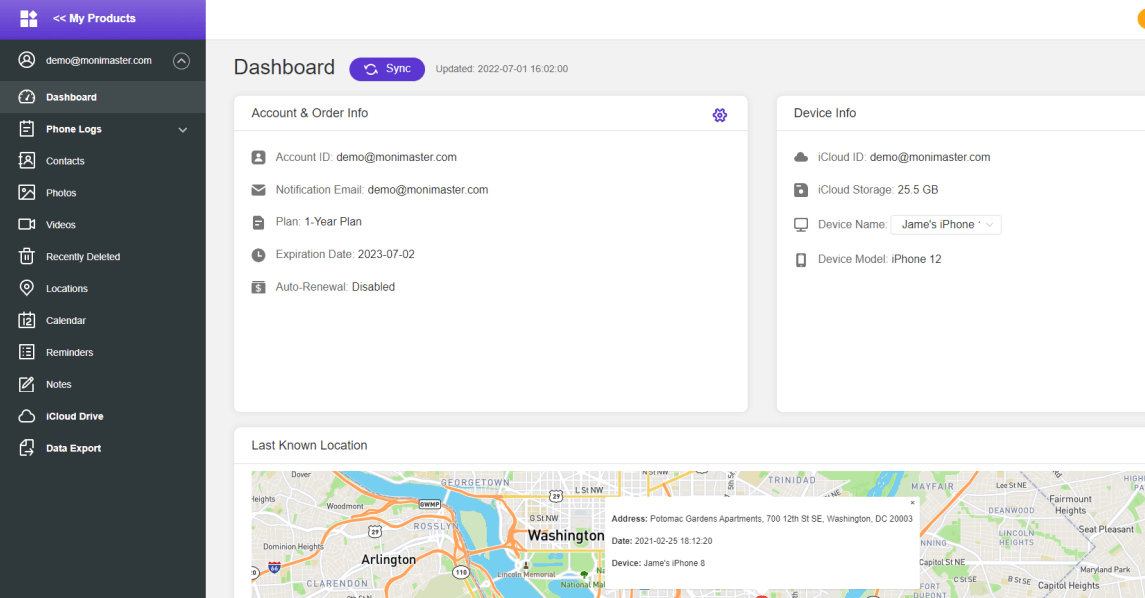This screenshot has width=1145, height=598.
Task: Open the Dashboard menu item
Action: 102,97
